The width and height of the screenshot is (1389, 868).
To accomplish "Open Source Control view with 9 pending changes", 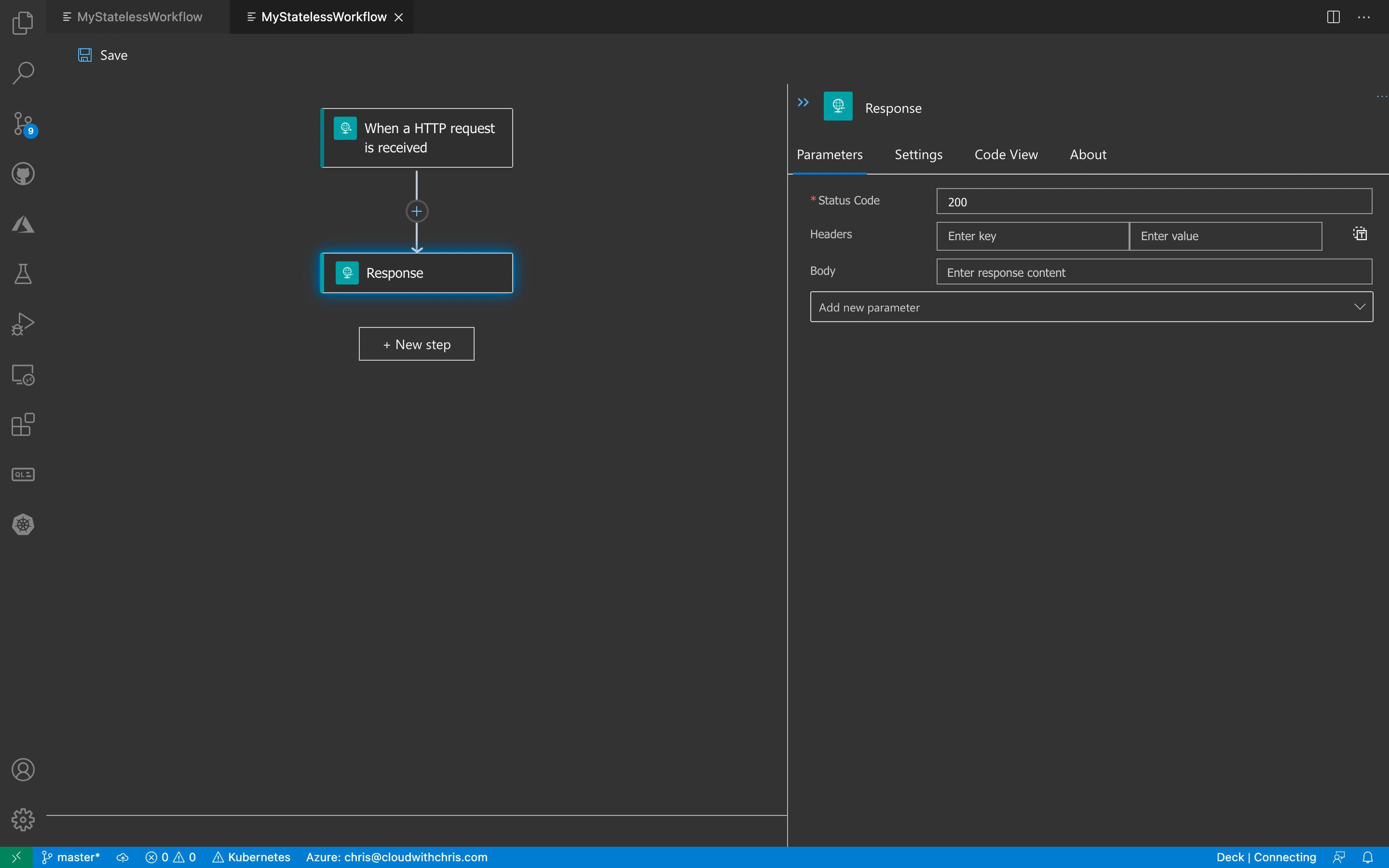I will coord(23,123).
